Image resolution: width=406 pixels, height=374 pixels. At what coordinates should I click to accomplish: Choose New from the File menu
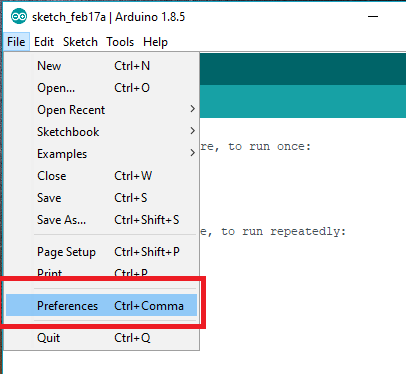pyautogui.click(x=101, y=66)
